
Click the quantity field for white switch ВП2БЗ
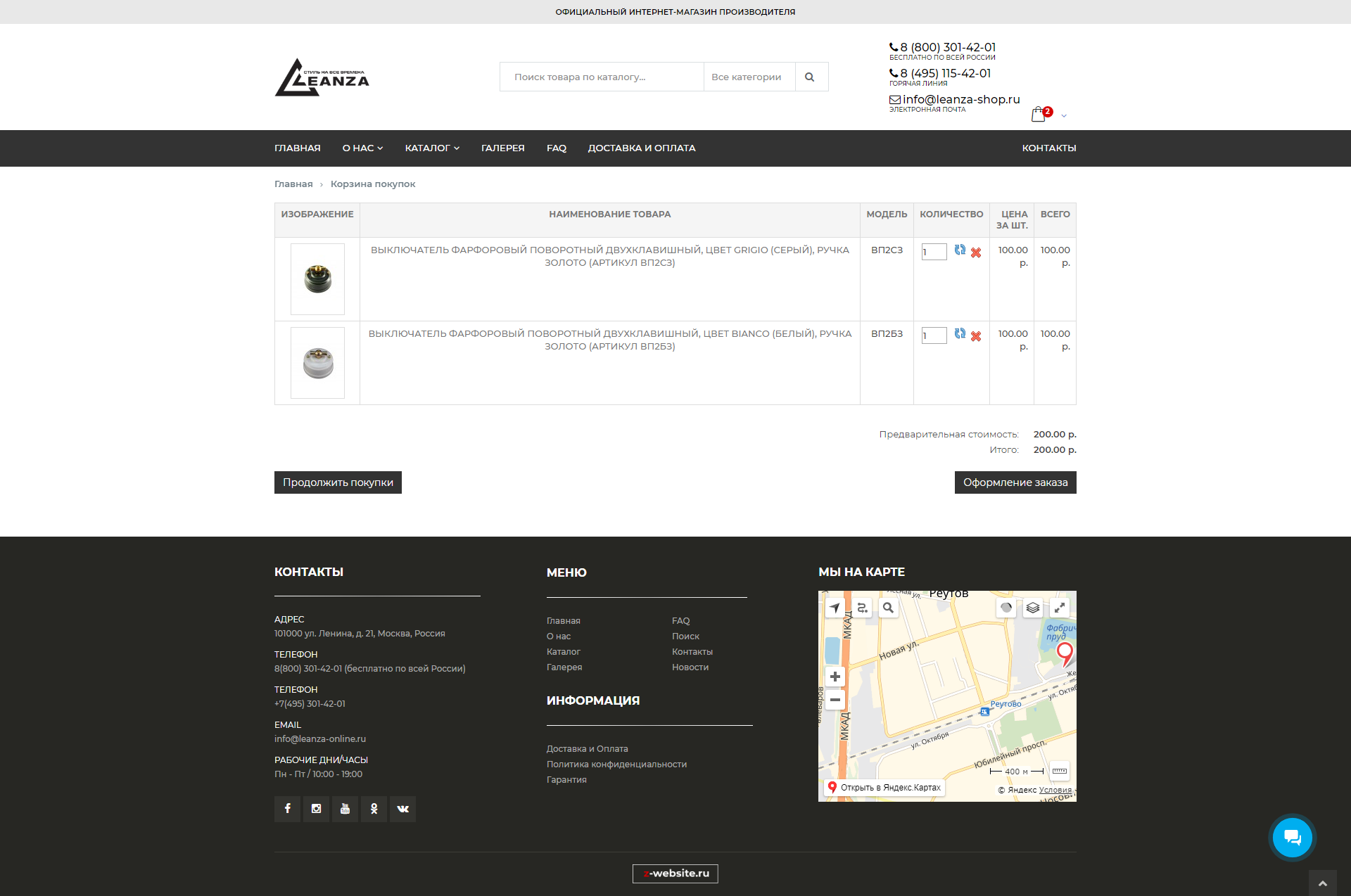934,335
